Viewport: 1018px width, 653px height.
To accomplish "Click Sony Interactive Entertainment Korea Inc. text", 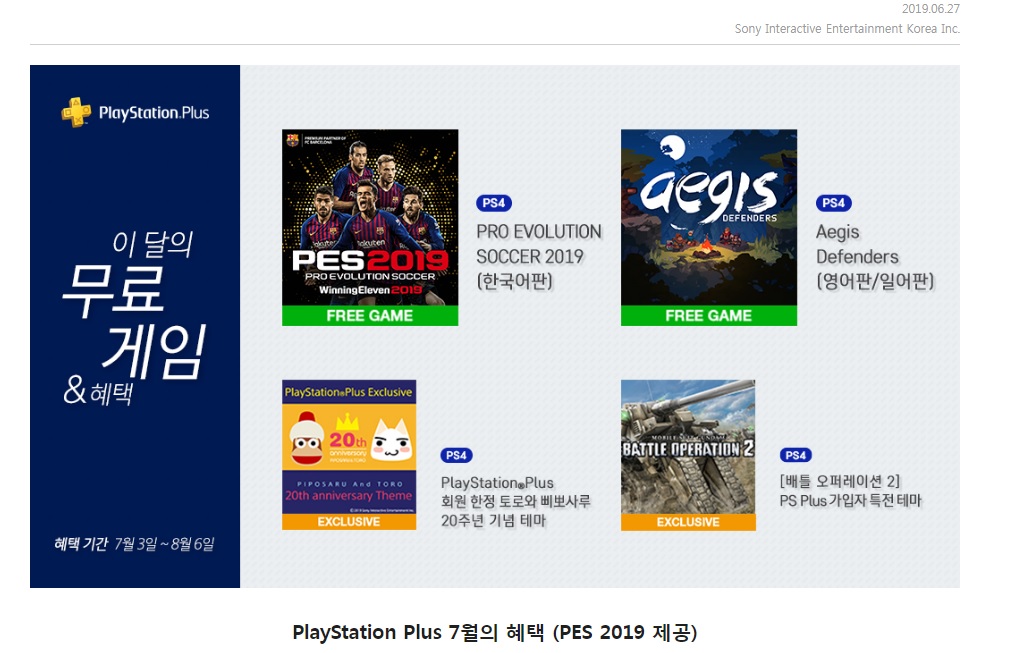I will tap(847, 29).
